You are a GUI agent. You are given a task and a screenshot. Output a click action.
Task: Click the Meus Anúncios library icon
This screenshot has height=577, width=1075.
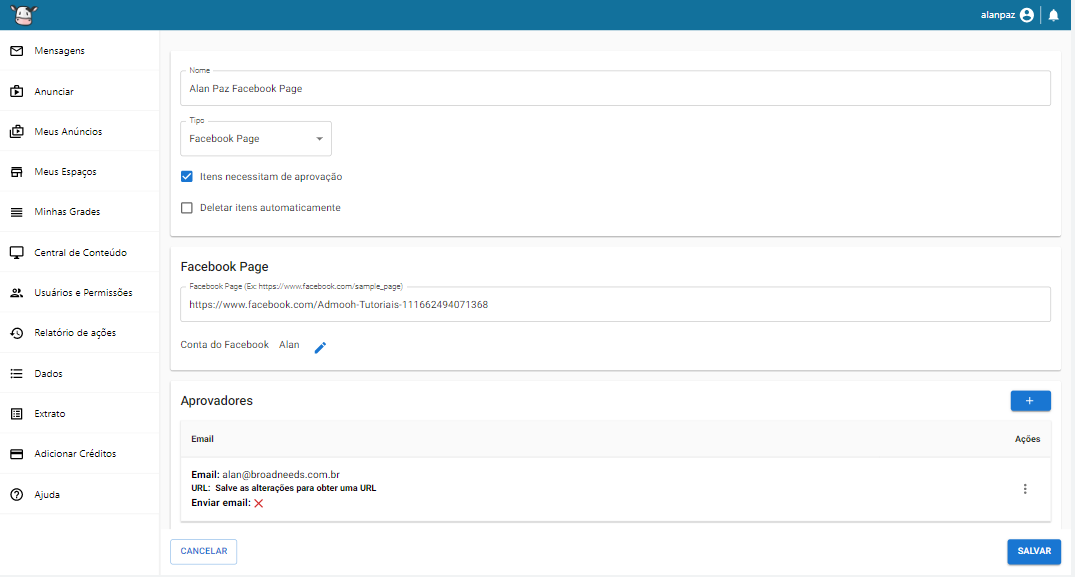[x=16, y=132]
